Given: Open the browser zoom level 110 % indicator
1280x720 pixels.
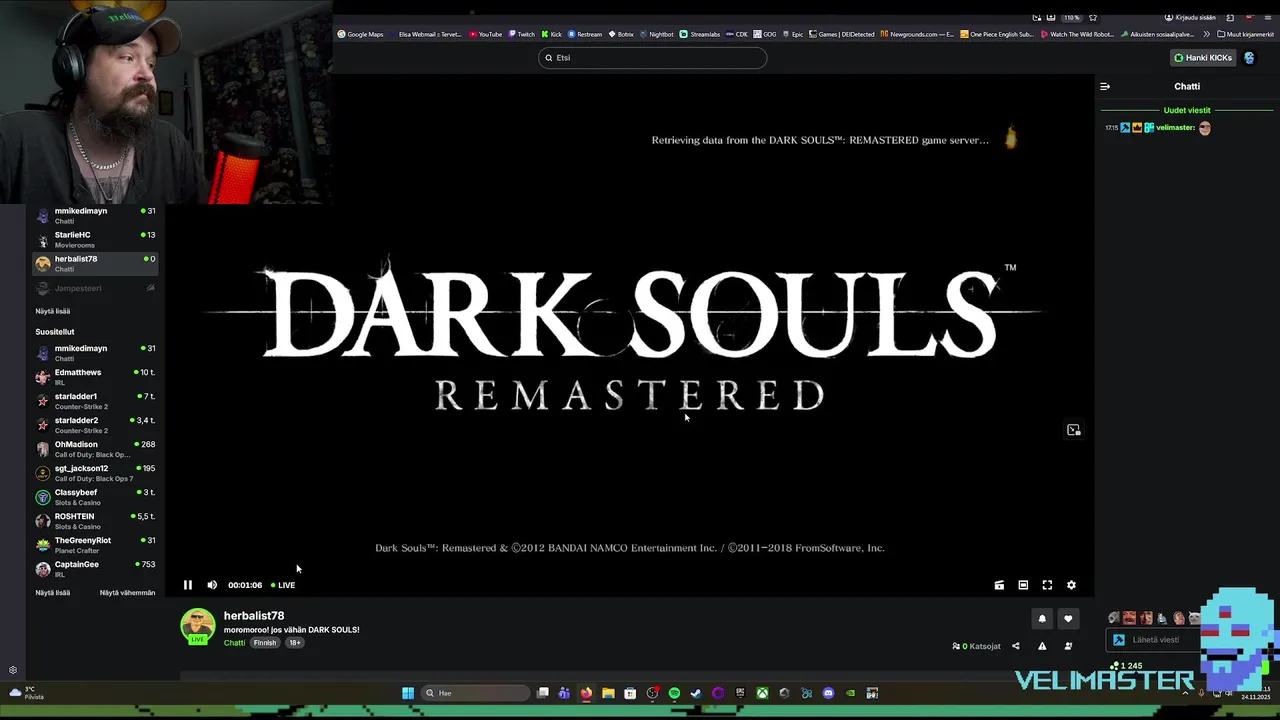Looking at the screenshot, I should pos(1072,17).
